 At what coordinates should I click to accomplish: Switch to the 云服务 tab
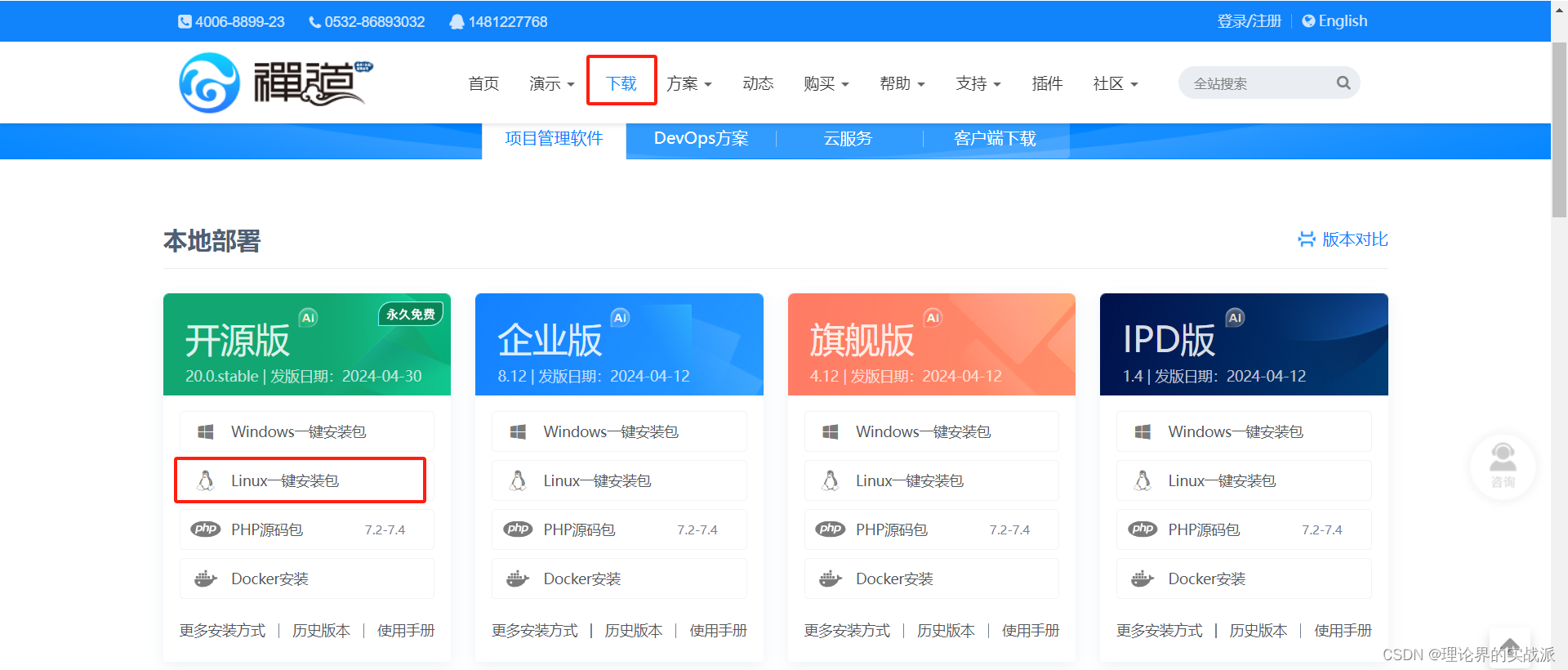click(848, 139)
